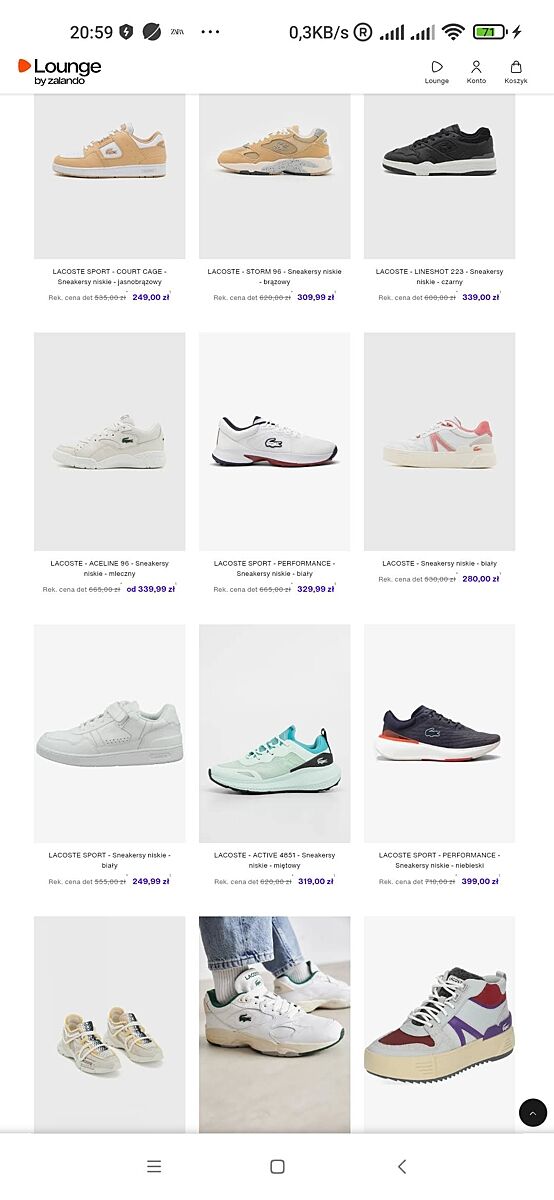The width and height of the screenshot is (554, 1200).
Task: Open the Konto account icon
Action: [x=476, y=67]
